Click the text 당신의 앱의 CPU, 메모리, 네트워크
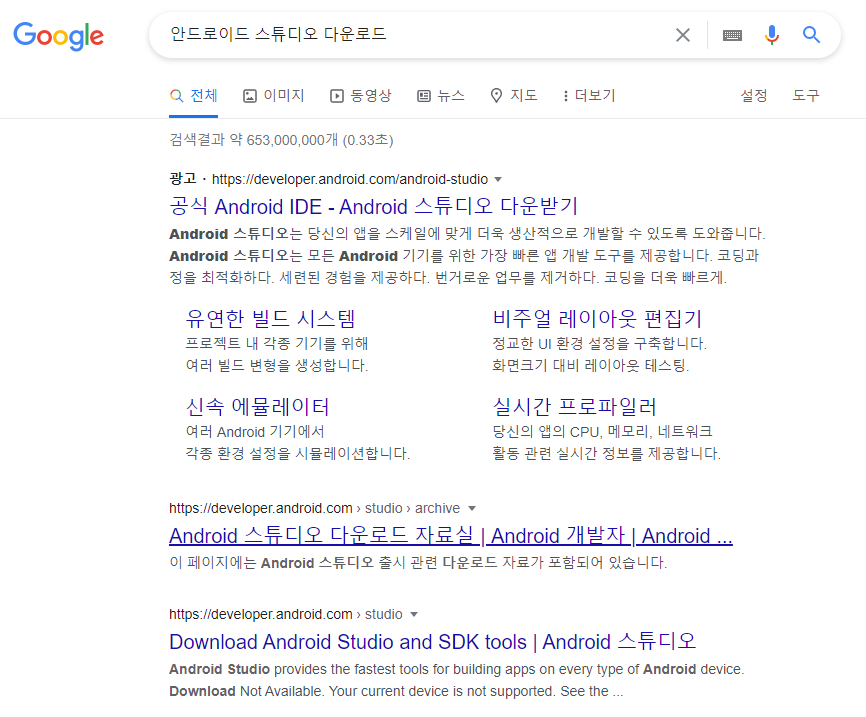This screenshot has width=866, height=717. [603, 431]
